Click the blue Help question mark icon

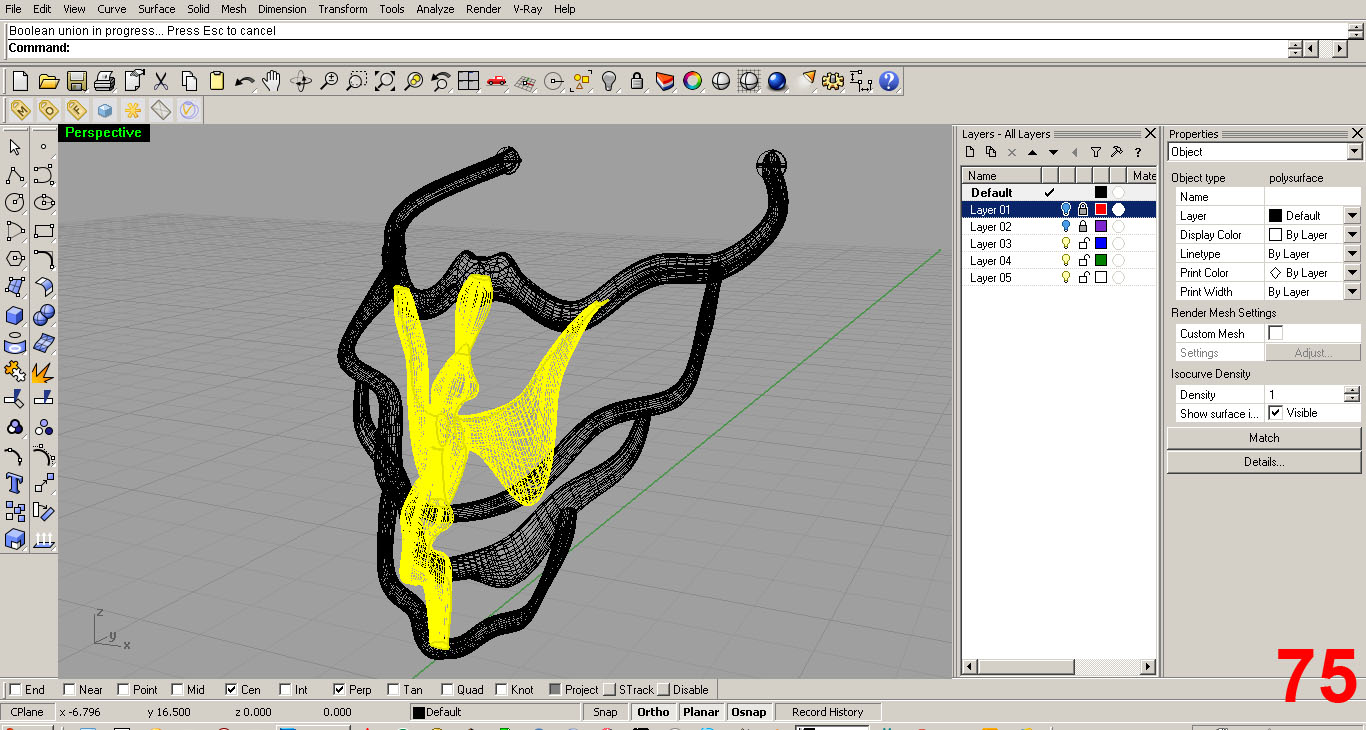pos(889,81)
